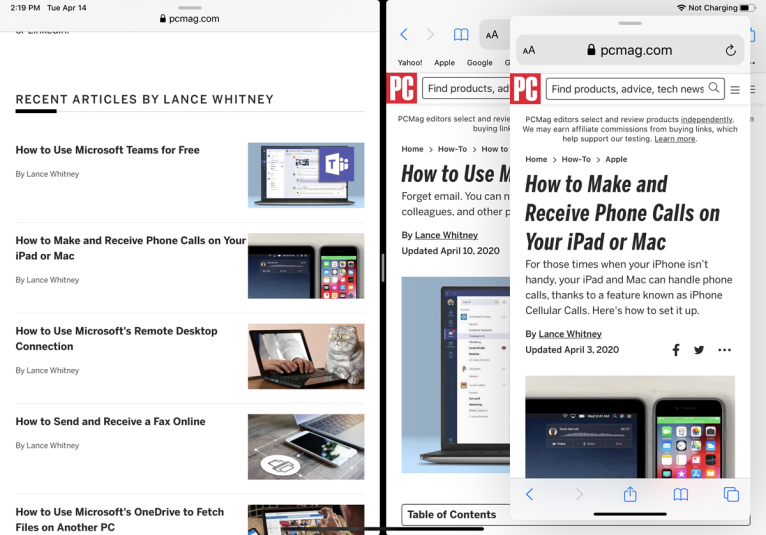
Task: Share article on Facebook
Action: click(x=676, y=350)
